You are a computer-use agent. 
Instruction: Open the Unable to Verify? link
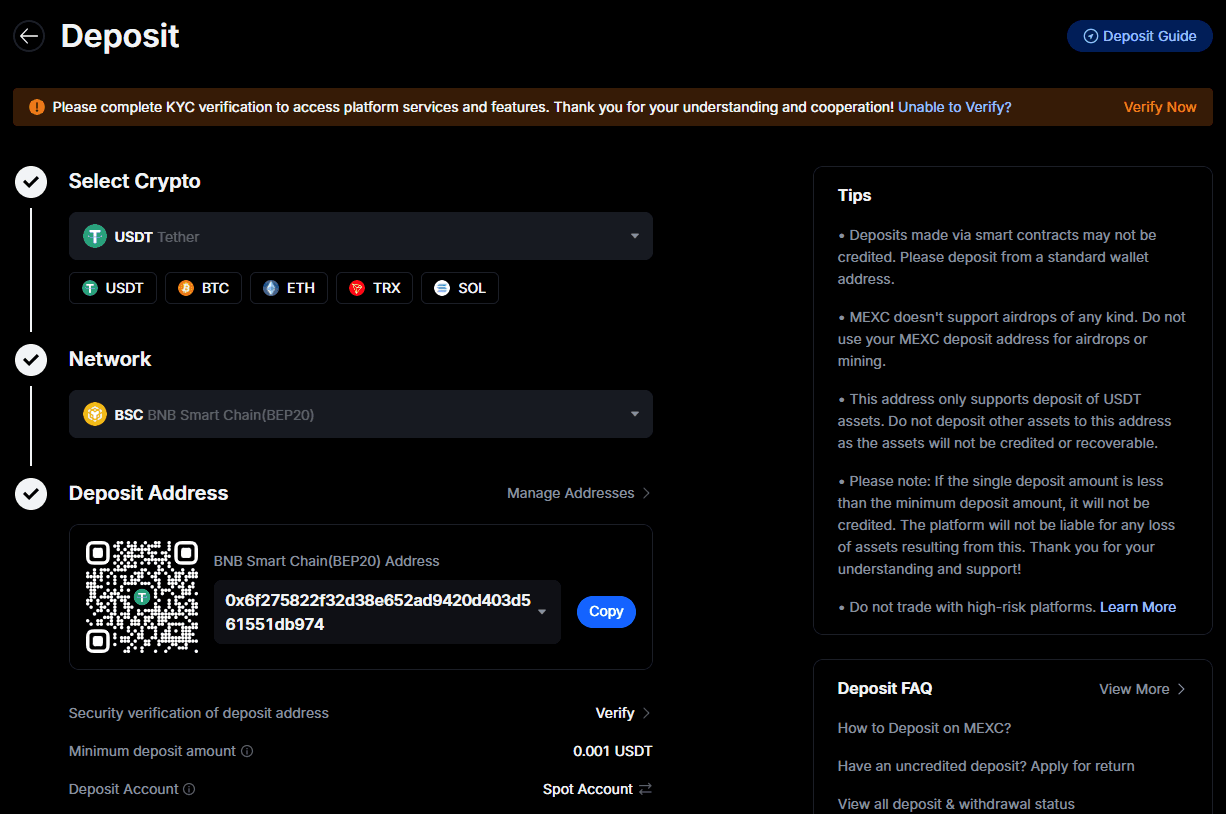[x=954, y=107]
